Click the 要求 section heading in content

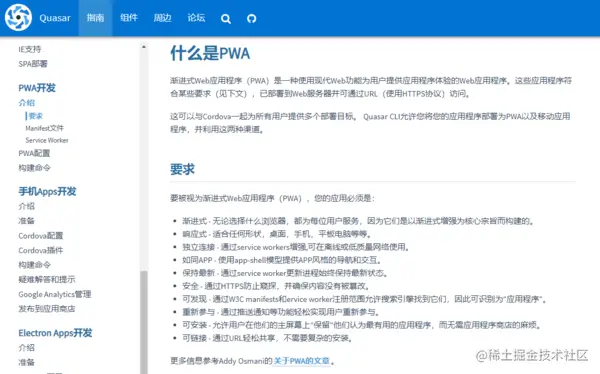[x=183, y=169]
